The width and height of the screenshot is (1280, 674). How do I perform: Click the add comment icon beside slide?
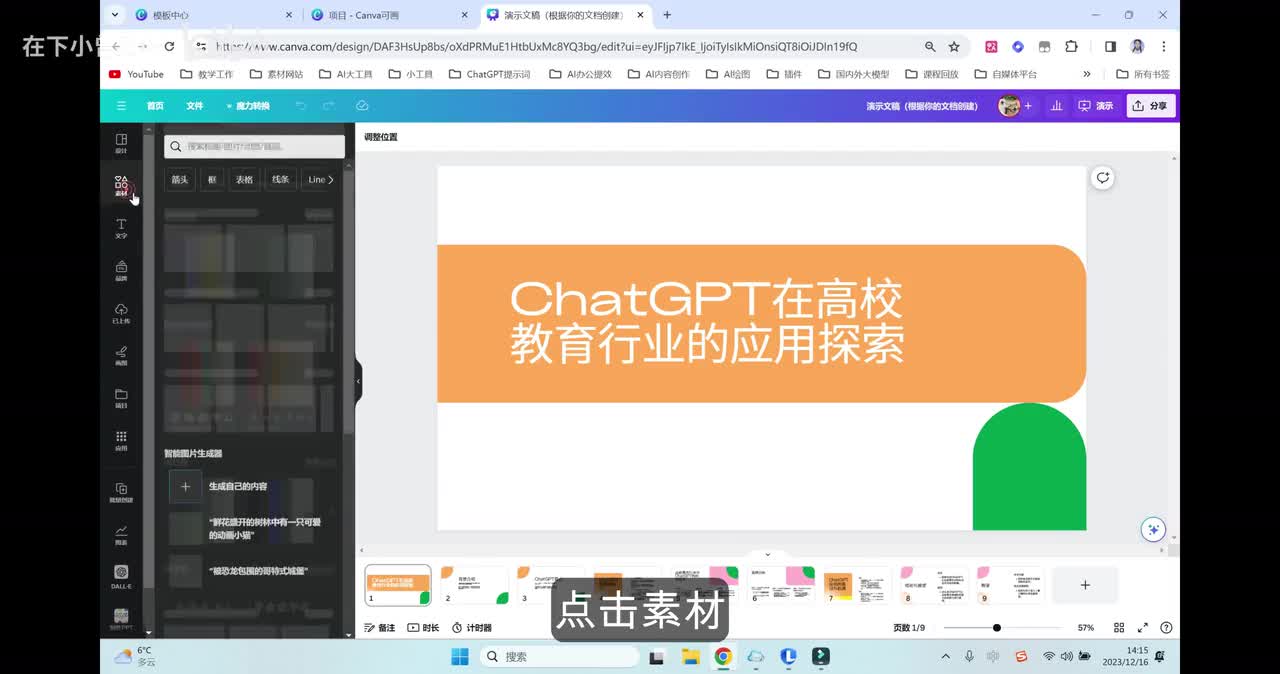pyautogui.click(x=1102, y=178)
